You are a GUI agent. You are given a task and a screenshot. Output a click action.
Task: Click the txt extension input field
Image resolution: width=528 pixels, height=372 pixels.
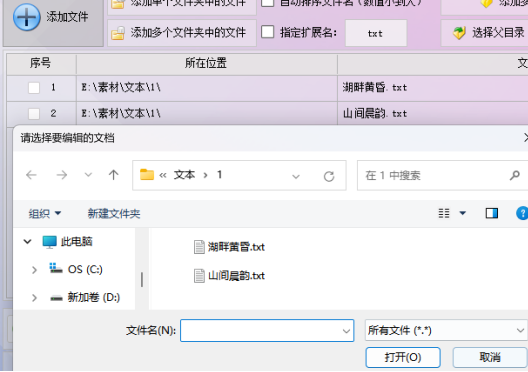(x=376, y=33)
